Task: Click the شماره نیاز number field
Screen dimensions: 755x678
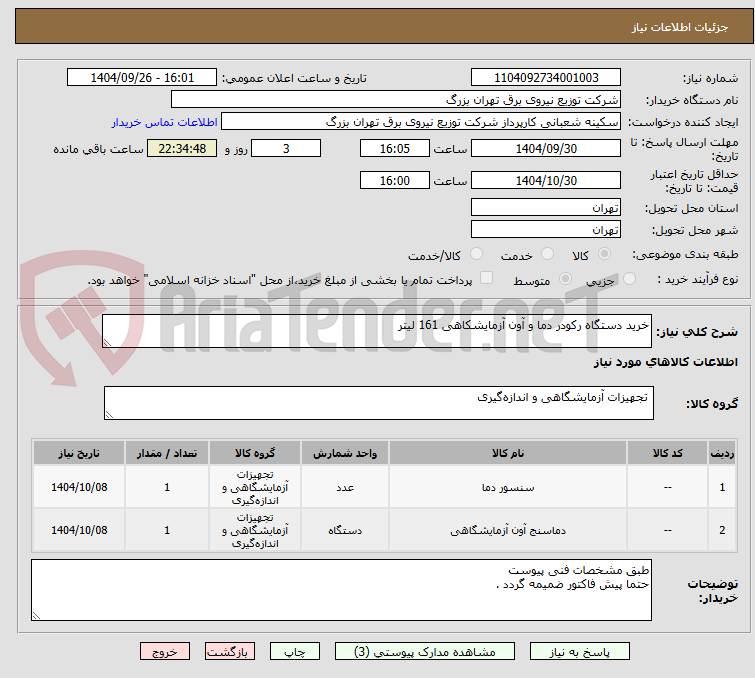Action: tap(546, 78)
